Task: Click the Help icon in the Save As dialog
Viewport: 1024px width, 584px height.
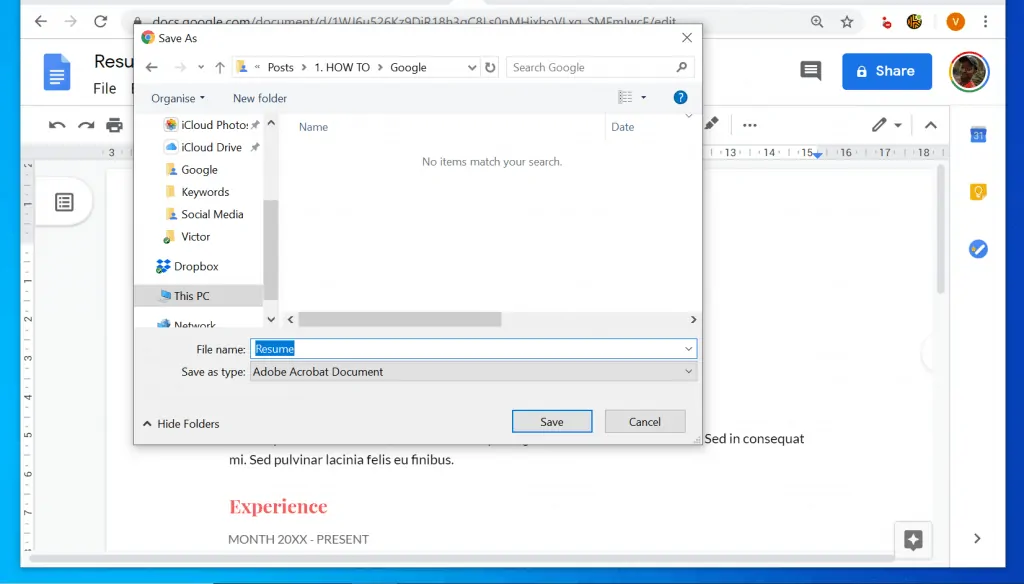Action: click(x=680, y=97)
